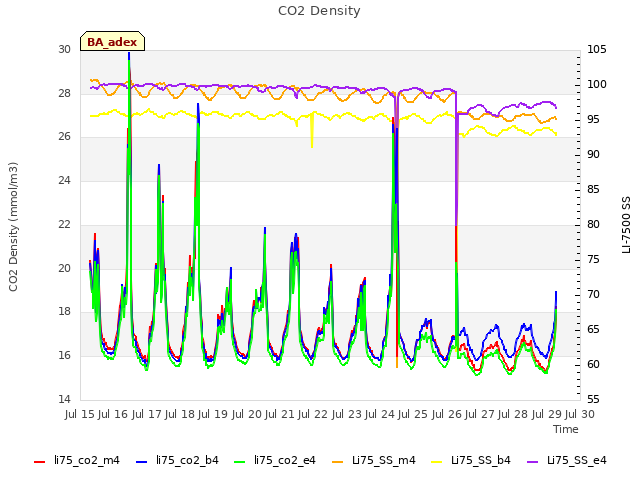
Task: Toggle the Li75_SS_e4 legend entry
Action: pyautogui.click(x=567, y=460)
